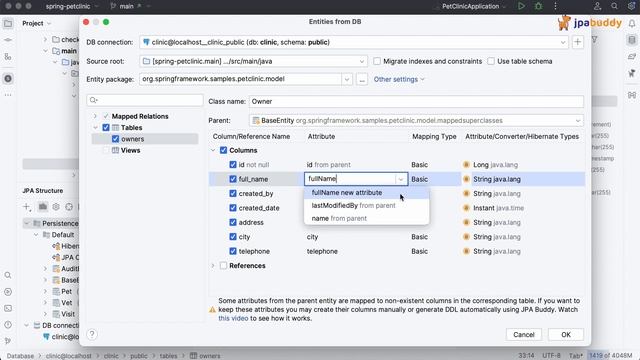
Task: Confirm with the OK button
Action: coord(566,335)
